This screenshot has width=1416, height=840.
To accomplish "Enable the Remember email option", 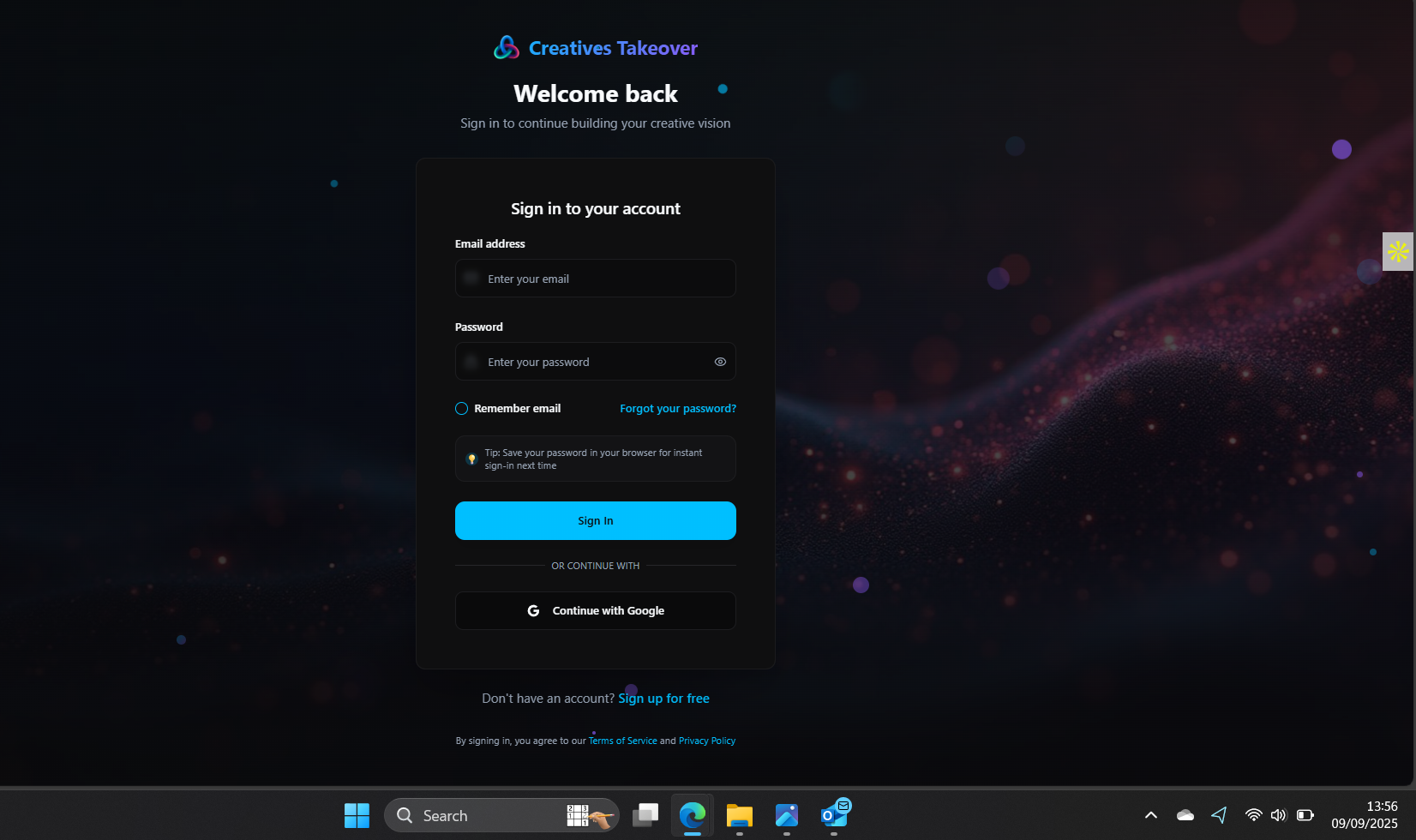I will point(461,409).
